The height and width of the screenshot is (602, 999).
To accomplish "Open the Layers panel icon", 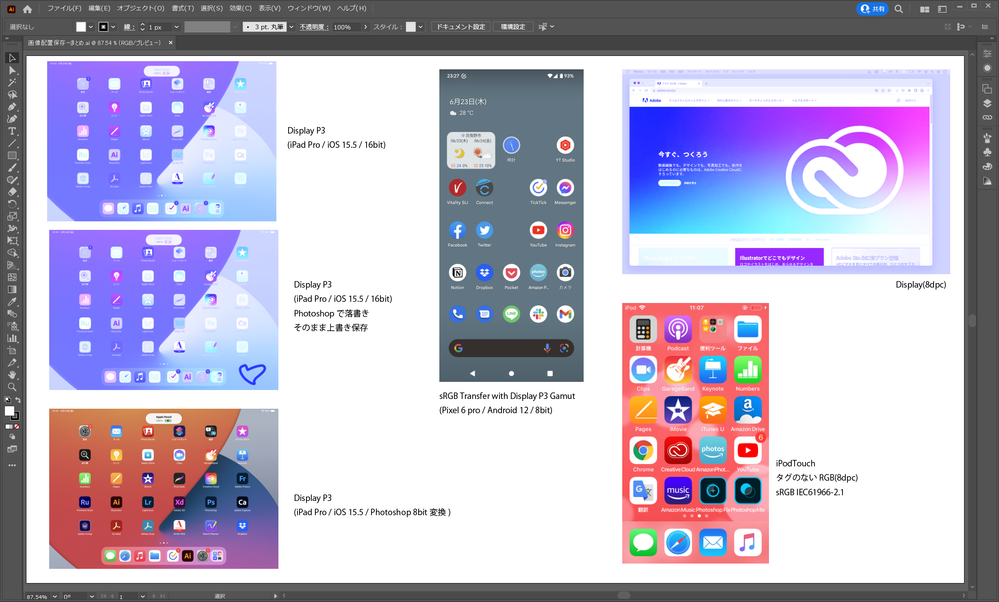I will click(x=988, y=103).
